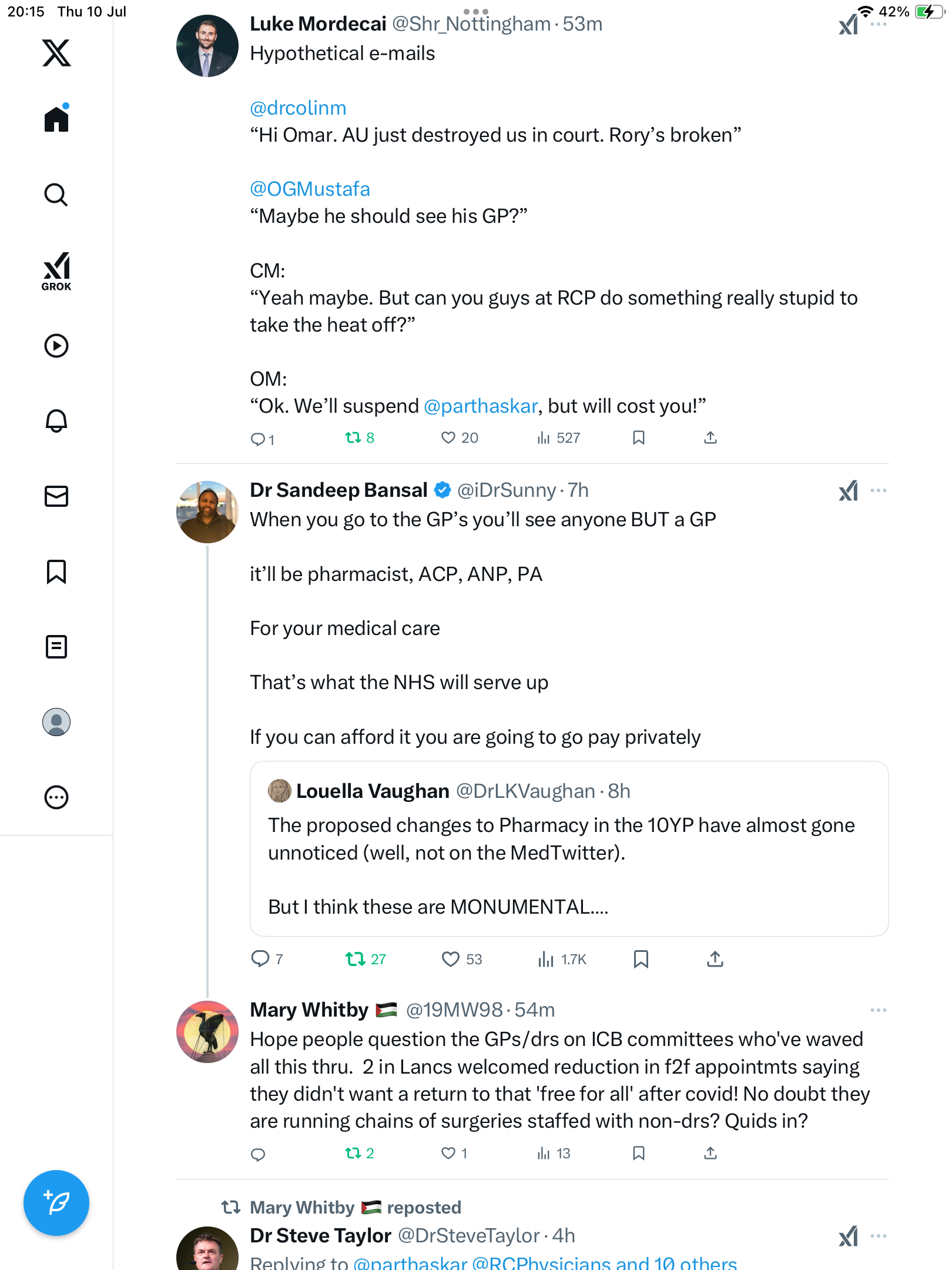Open more options on Dr Sandeep Bansal's post
Screen dimensions: 952x1270
coord(879,490)
